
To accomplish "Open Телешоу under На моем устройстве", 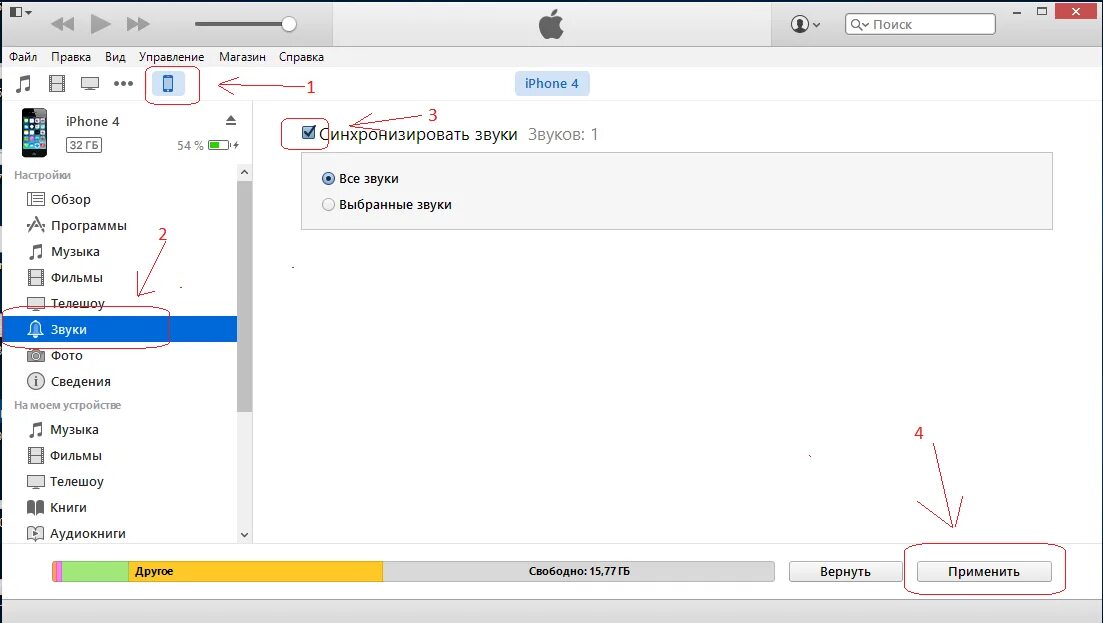I will (120, 481).
